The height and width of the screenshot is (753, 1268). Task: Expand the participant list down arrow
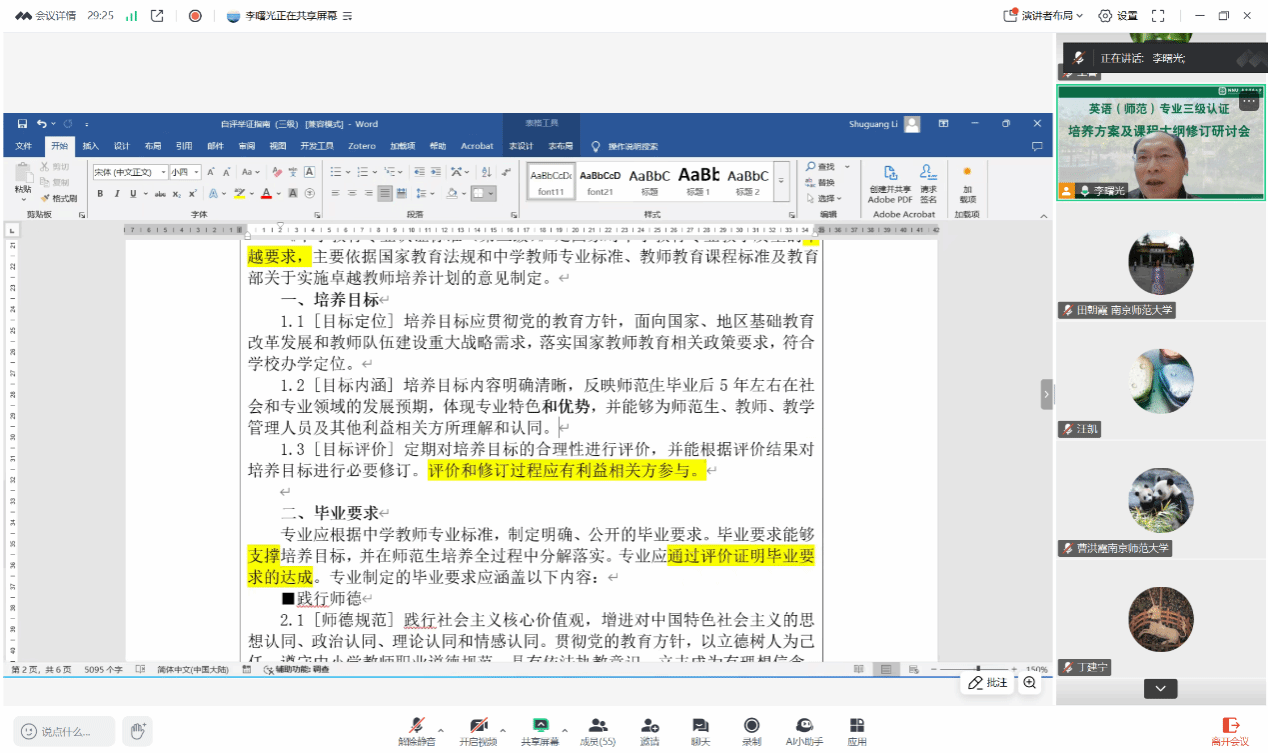click(x=1160, y=688)
